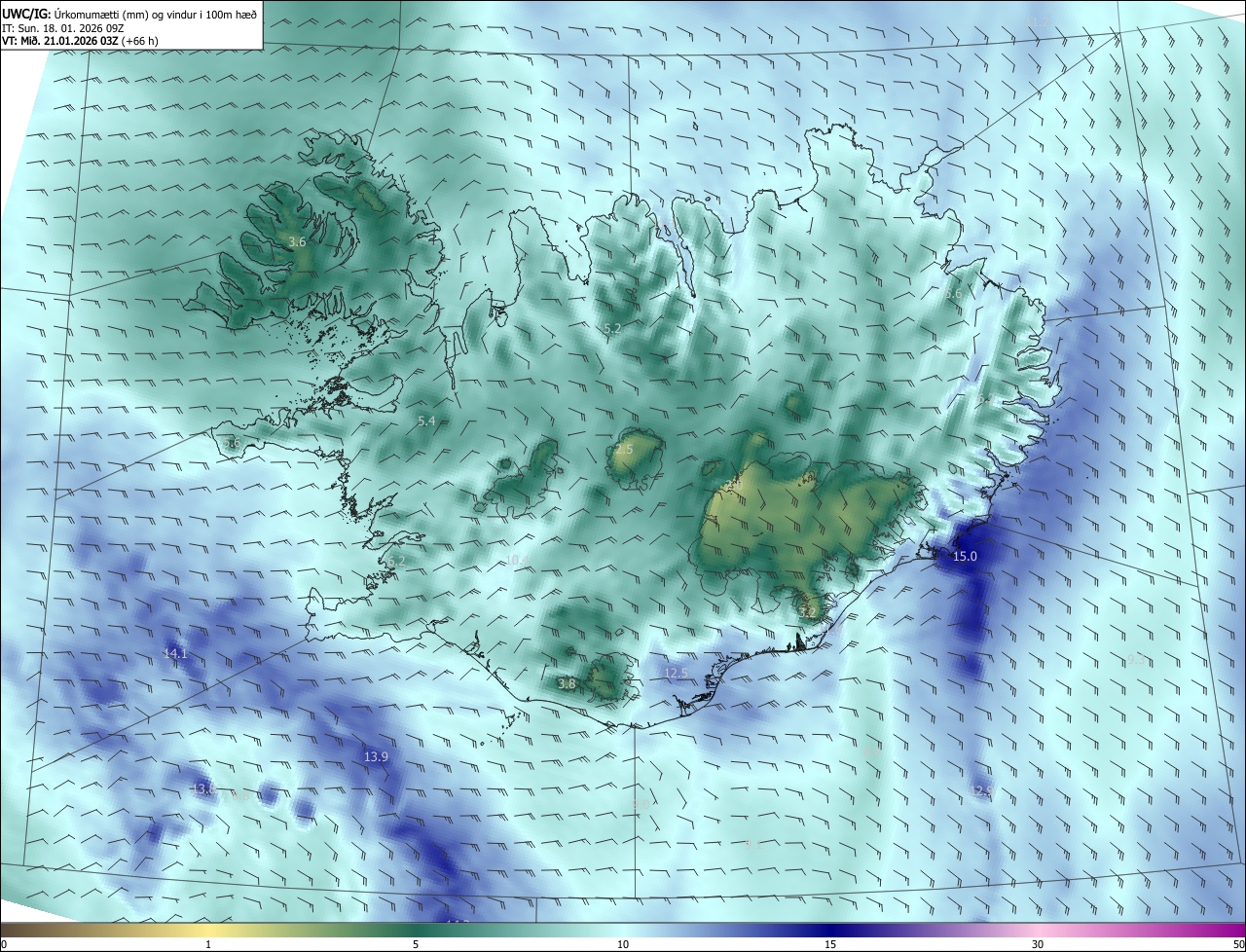The image size is (1246, 952).
Task: Click the 6.2 value near Reykjanes
Action: coord(396,562)
